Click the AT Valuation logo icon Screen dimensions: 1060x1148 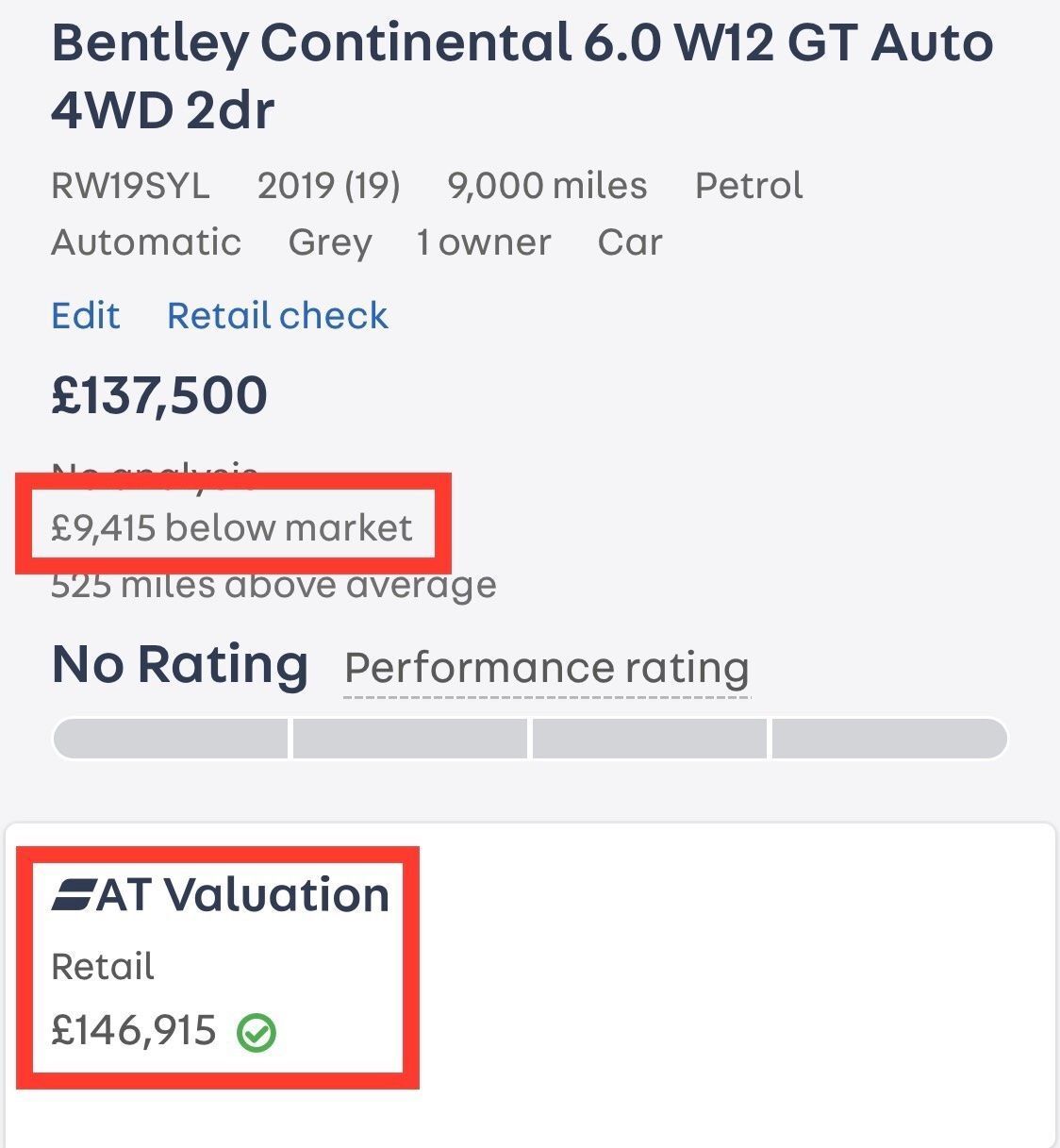pos(75,895)
